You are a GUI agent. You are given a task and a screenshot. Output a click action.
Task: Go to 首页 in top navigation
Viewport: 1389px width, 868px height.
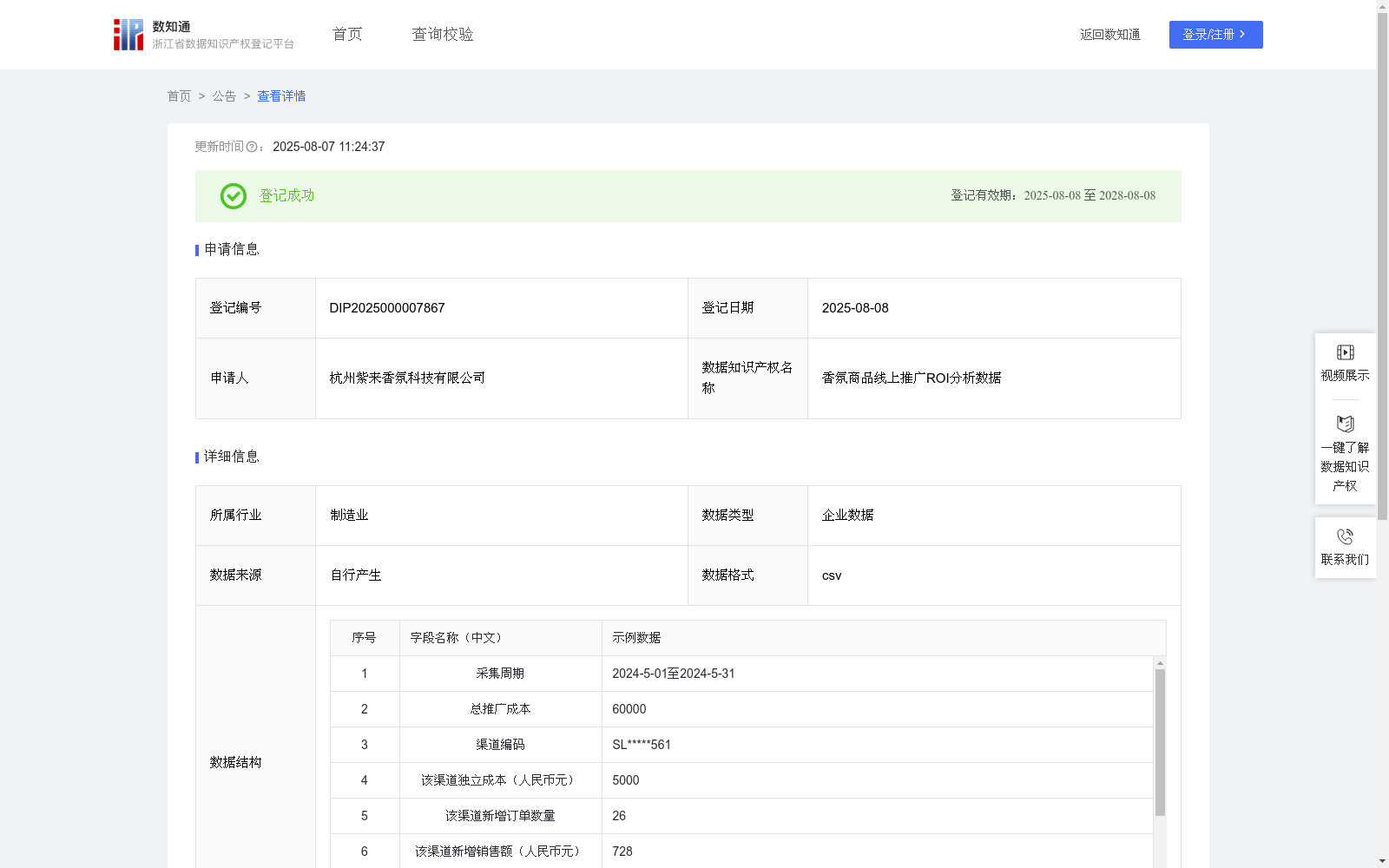pyautogui.click(x=347, y=35)
